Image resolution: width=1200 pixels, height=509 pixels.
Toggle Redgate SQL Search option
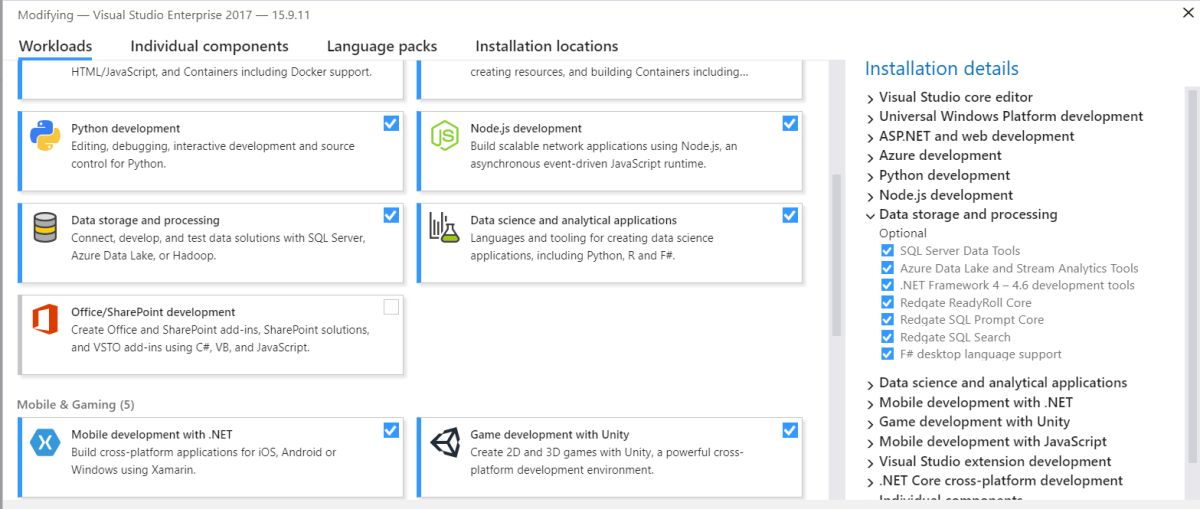click(887, 337)
